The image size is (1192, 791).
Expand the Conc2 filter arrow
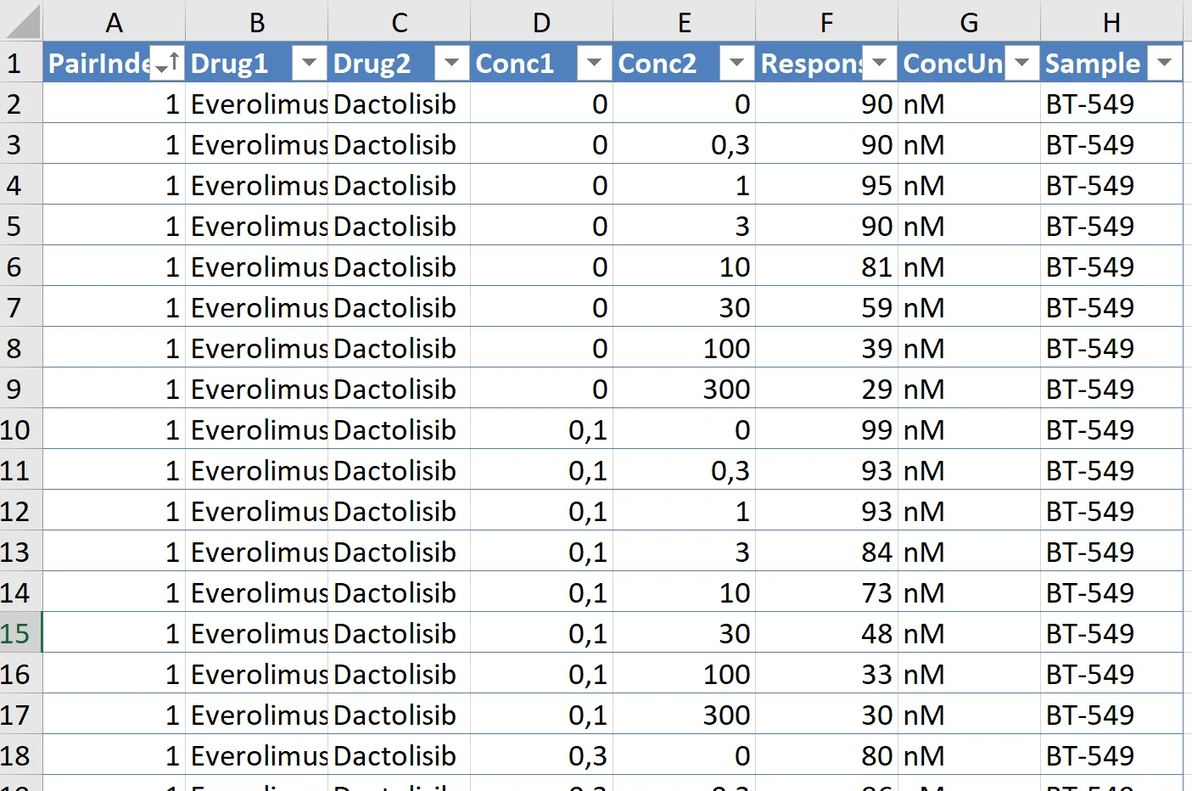[x=738, y=64]
